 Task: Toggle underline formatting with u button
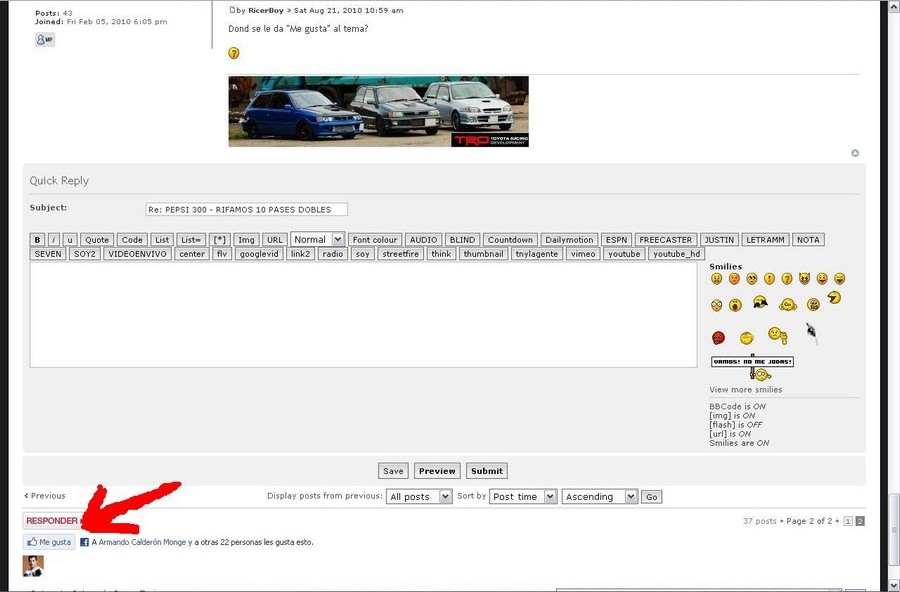70,240
